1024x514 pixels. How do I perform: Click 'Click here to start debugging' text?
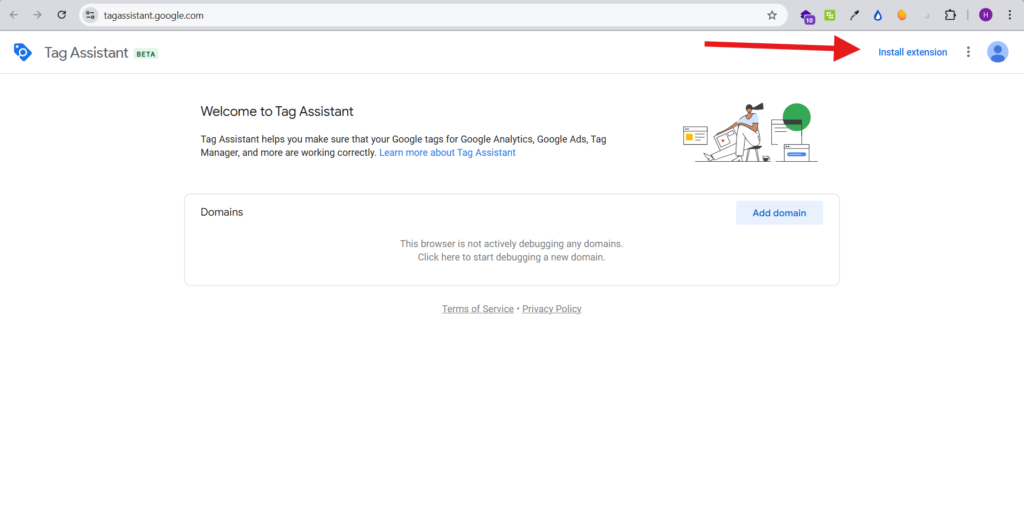coord(511,257)
